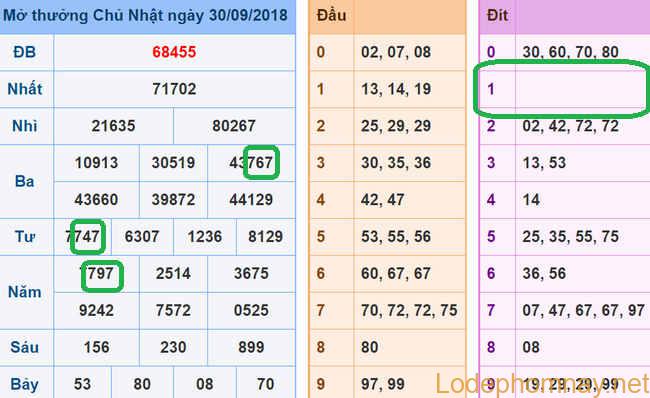This screenshot has width=650, height=398.
Task: Click Đít row 5 values 25, 35, 55, 75
Action: [x=570, y=236]
